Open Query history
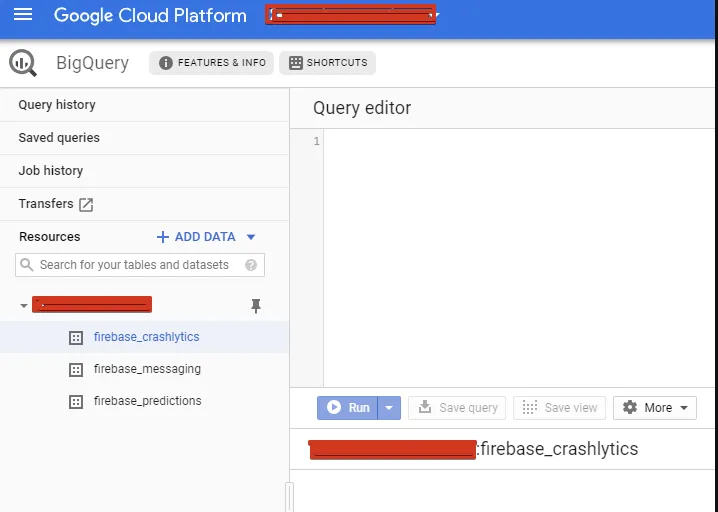The height and width of the screenshot is (512, 718). tap(57, 105)
